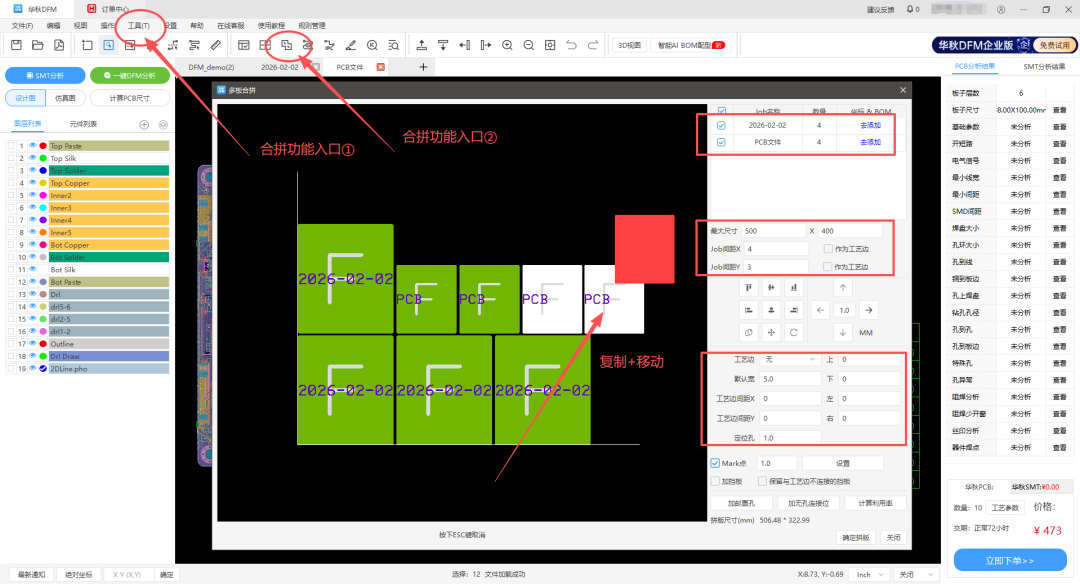Click the Job间距X input field
The height and width of the screenshot is (584, 1080).
pyautogui.click(x=776, y=249)
